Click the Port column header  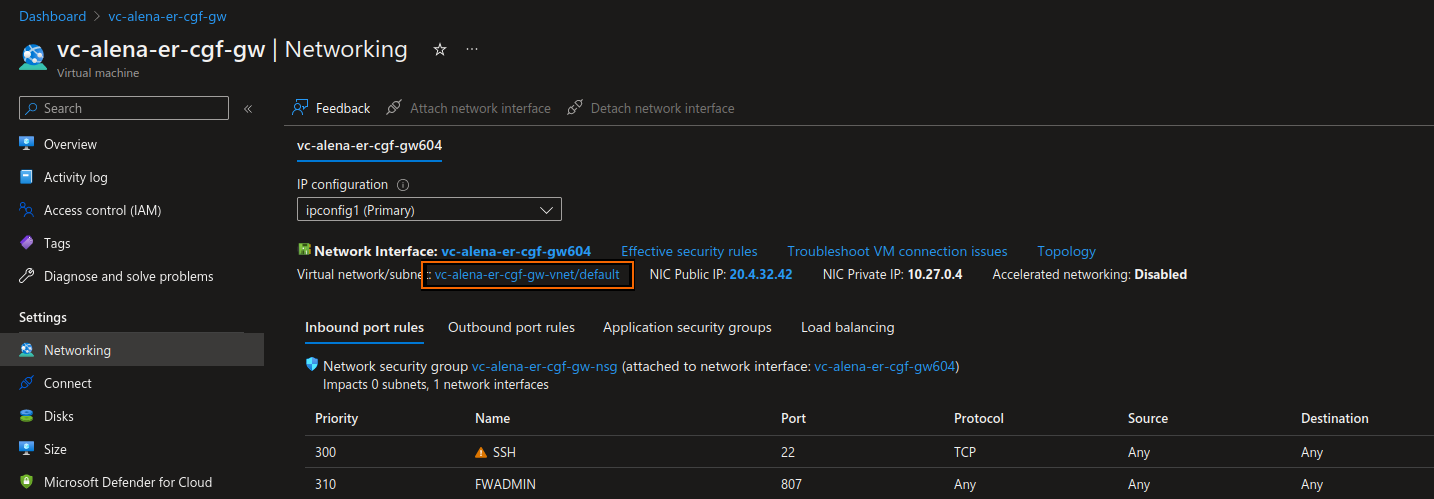(x=793, y=418)
